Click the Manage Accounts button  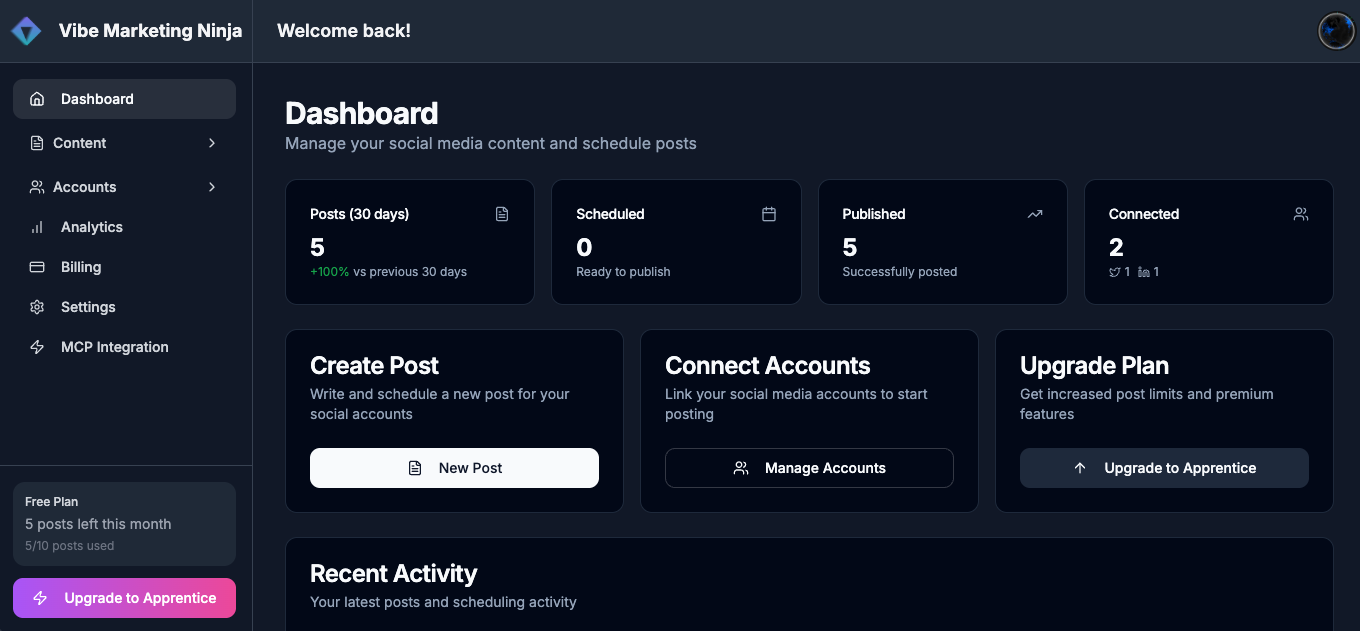(809, 468)
